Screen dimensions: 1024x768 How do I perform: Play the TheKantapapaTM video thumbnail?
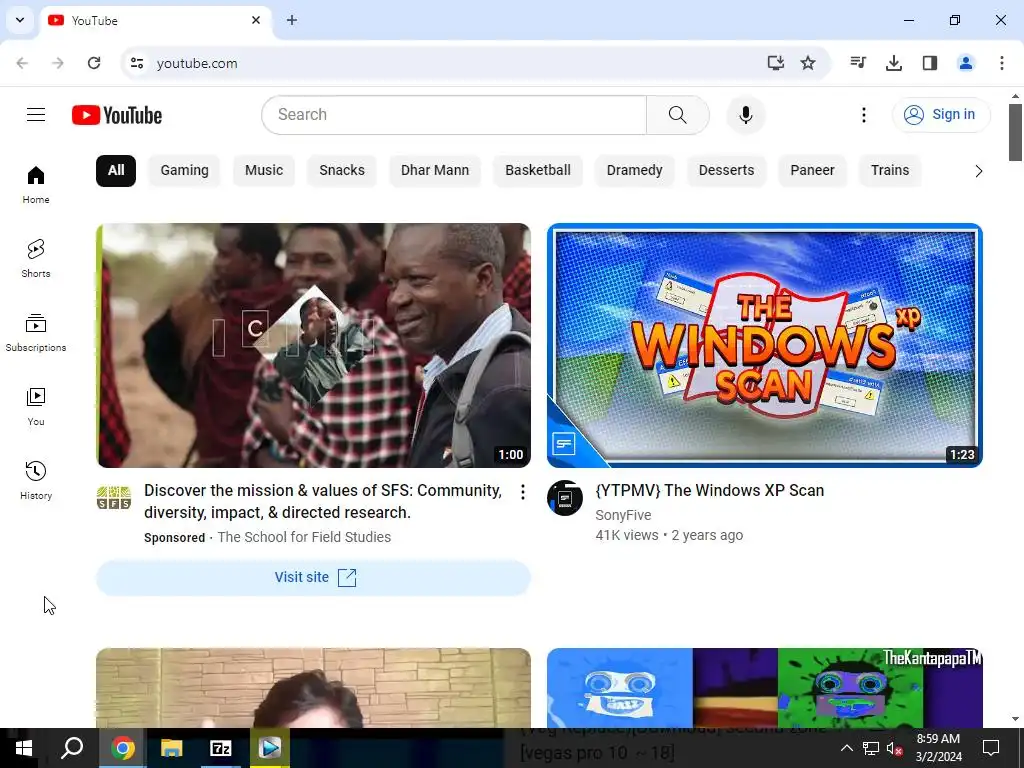point(765,688)
